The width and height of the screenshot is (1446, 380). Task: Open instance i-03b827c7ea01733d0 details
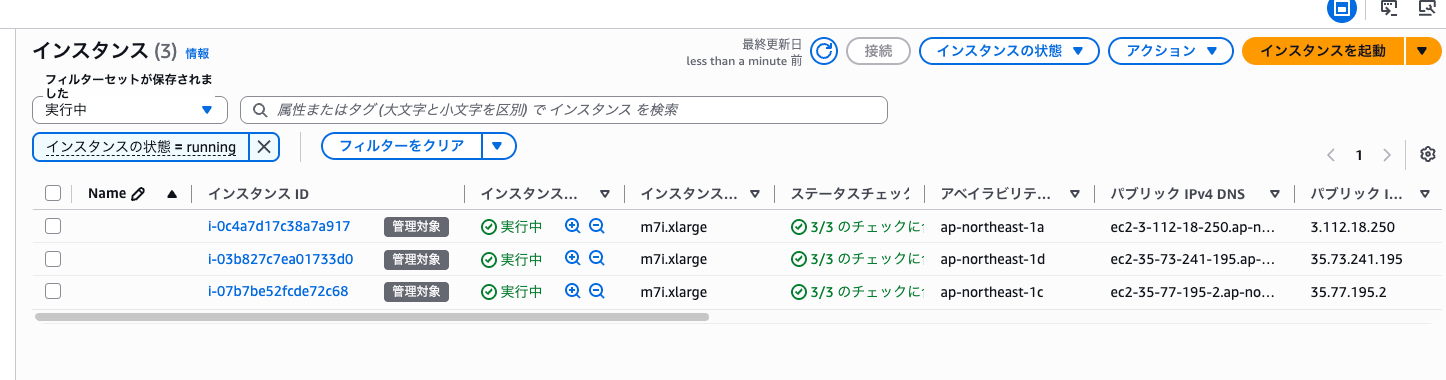[x=281, y=259]
